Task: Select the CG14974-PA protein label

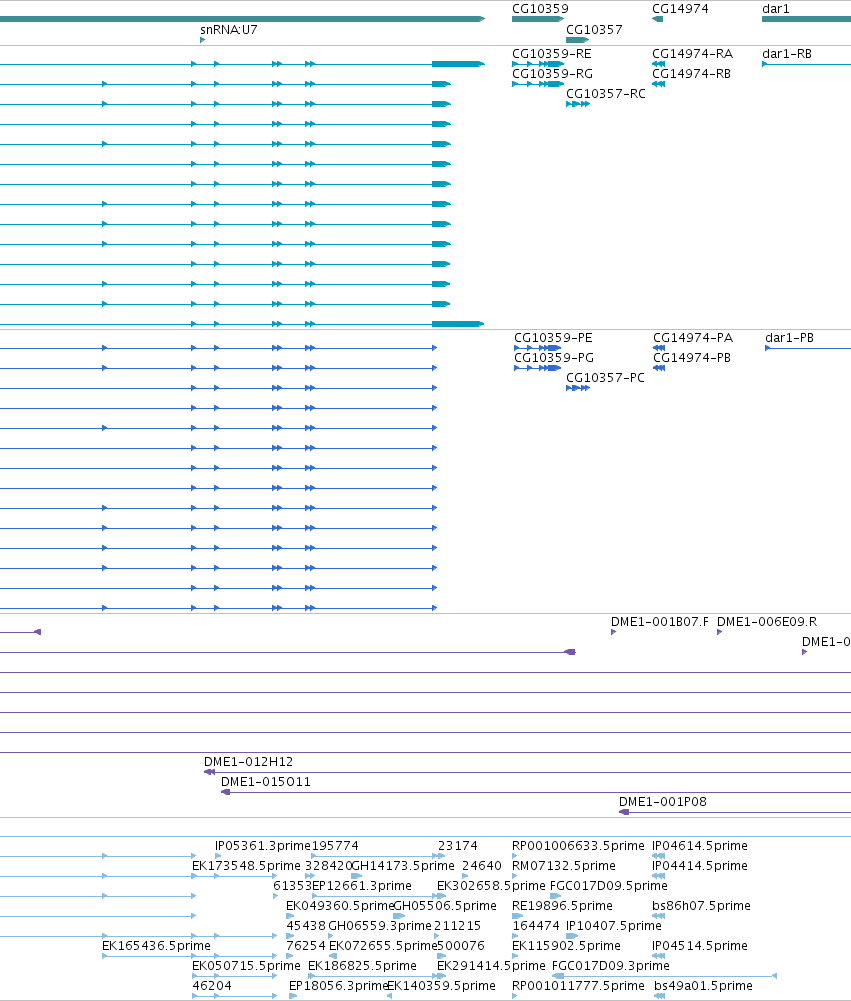Action: coord(693,338)
